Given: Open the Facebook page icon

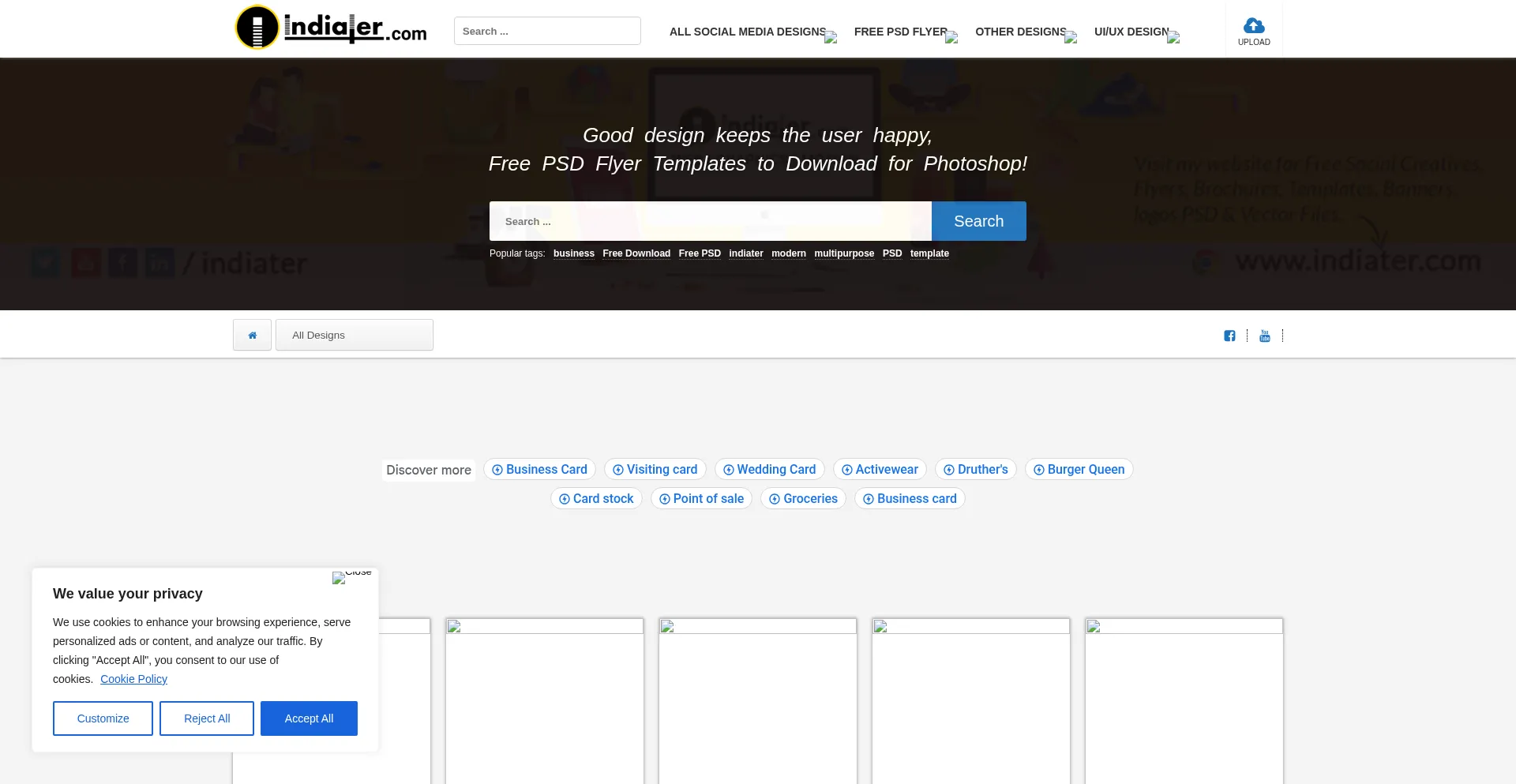Looking at the screenshot, I should click(1229, 336).
